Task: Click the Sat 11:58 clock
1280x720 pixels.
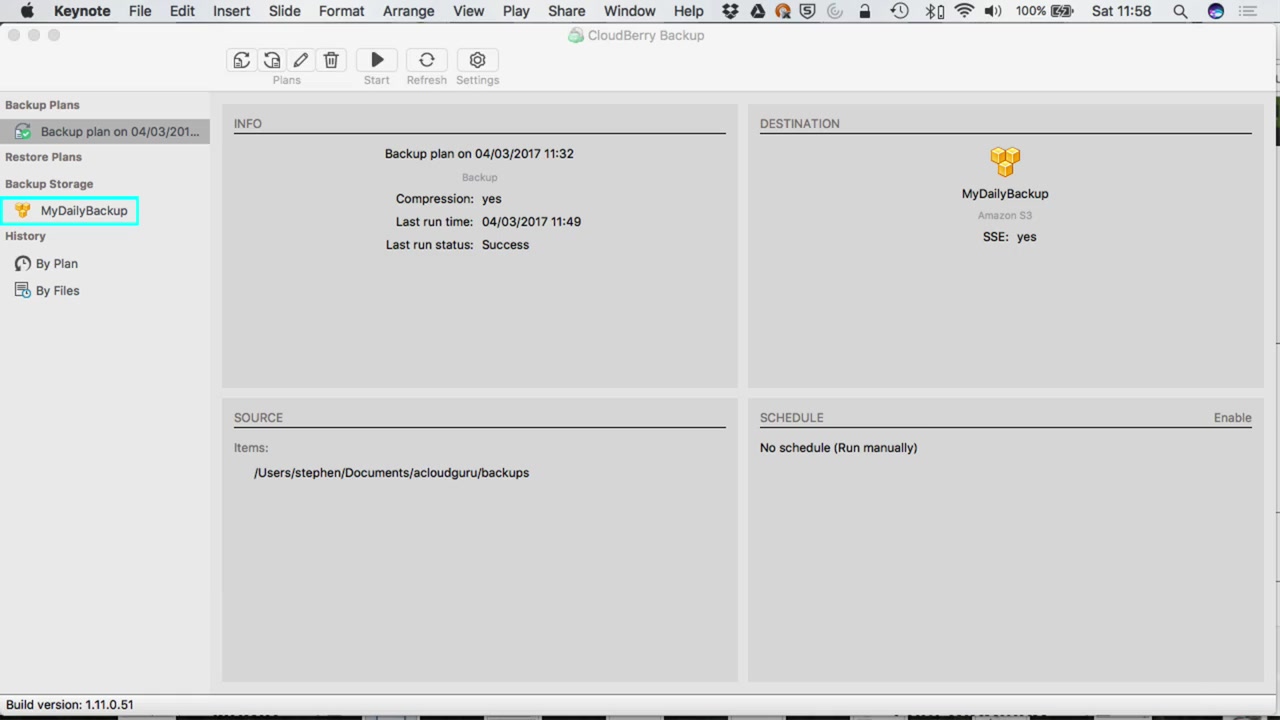Action: [x=1121, y=11]
